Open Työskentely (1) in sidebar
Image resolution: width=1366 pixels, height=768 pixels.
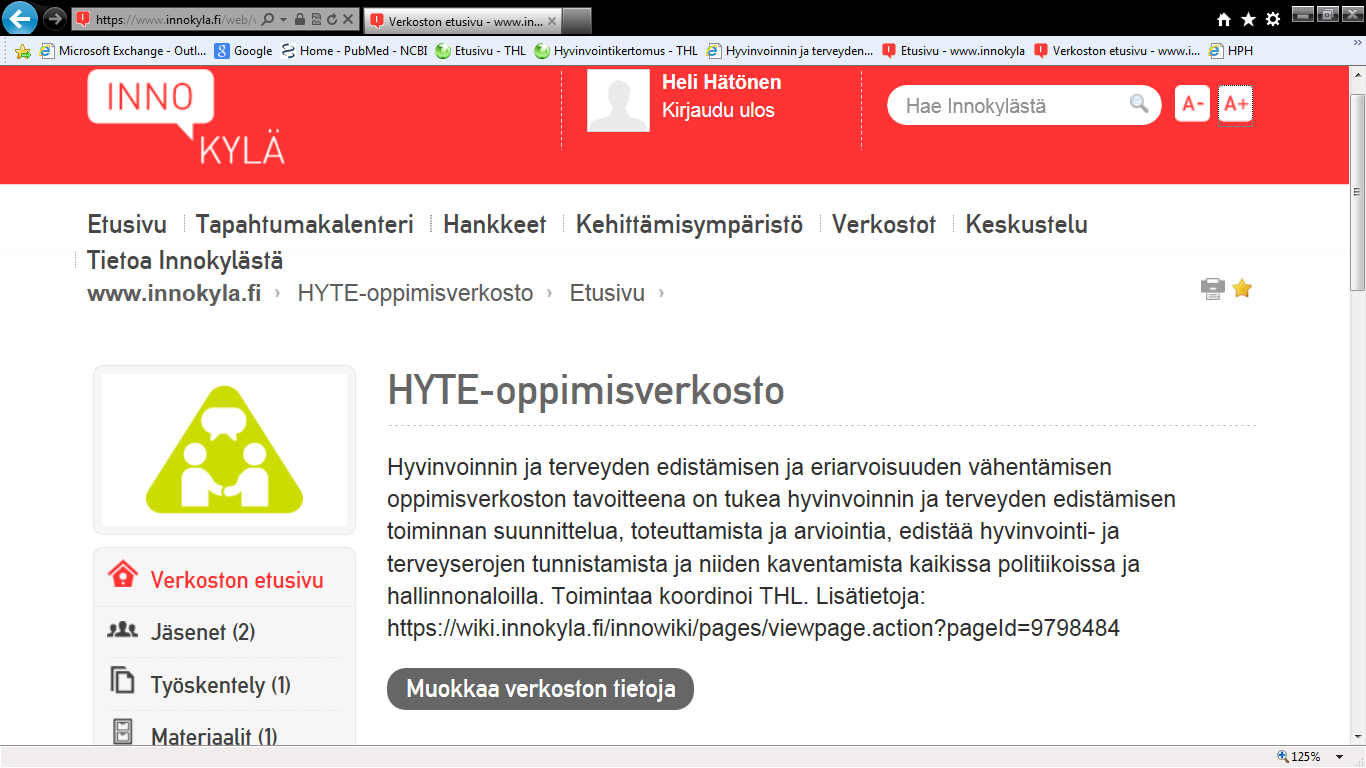220,685
